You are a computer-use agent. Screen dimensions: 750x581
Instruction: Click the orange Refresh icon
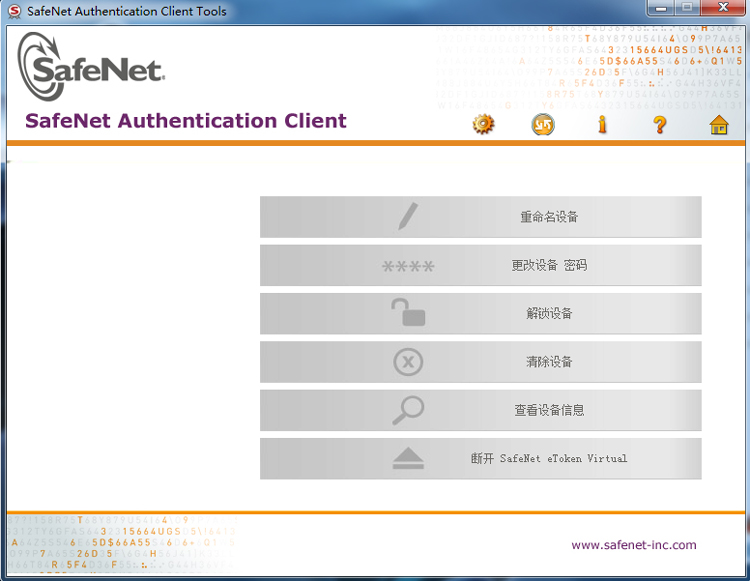point(543,125)
